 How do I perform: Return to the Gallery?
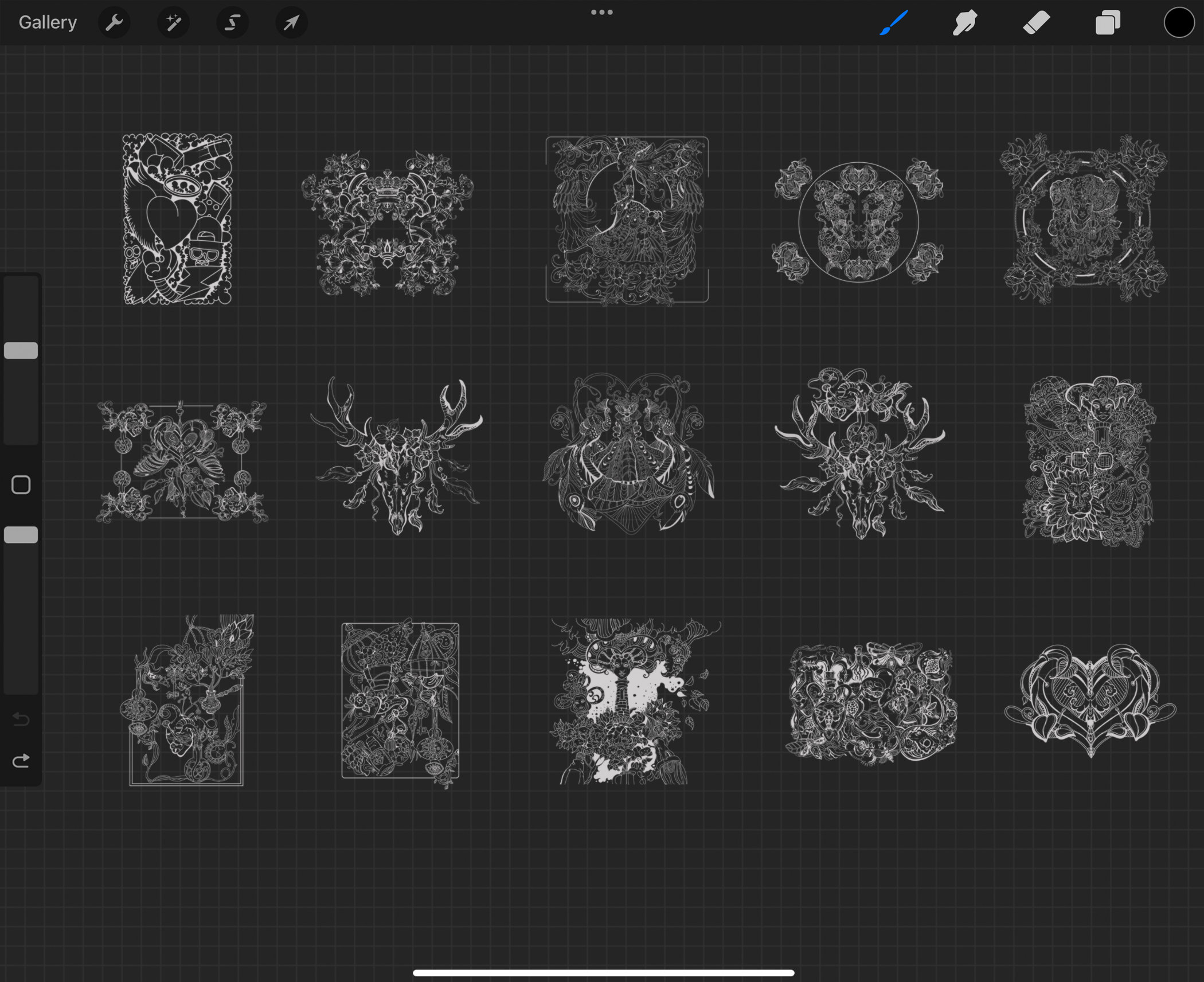tap(48, 22)
